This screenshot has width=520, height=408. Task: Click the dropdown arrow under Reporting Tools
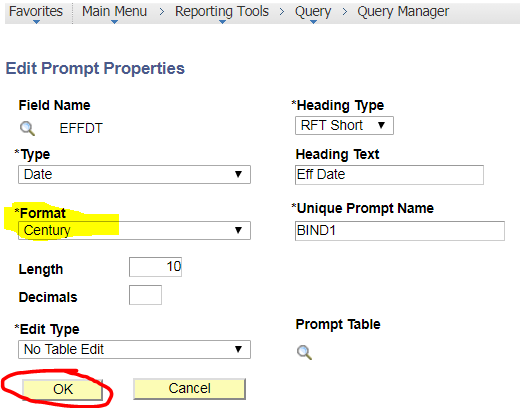coord(222,22)
